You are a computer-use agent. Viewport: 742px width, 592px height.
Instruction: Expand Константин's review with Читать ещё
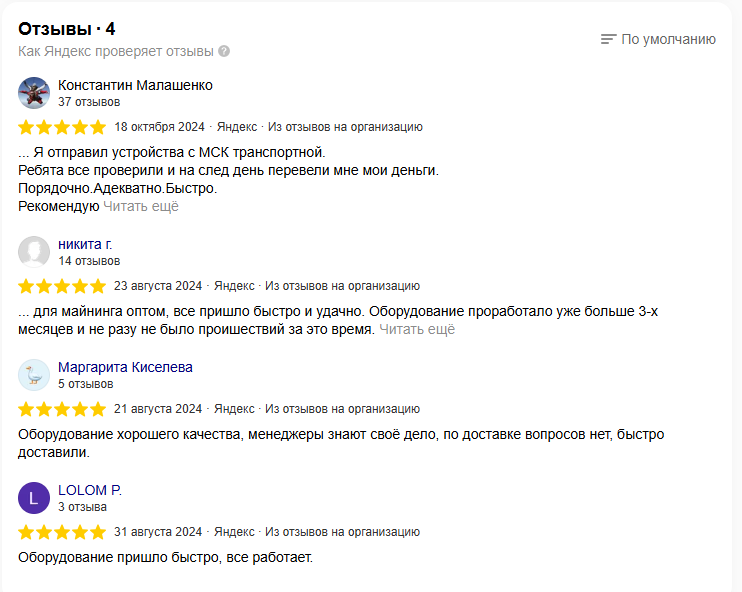pyautogui.click(x=141, y=206)
